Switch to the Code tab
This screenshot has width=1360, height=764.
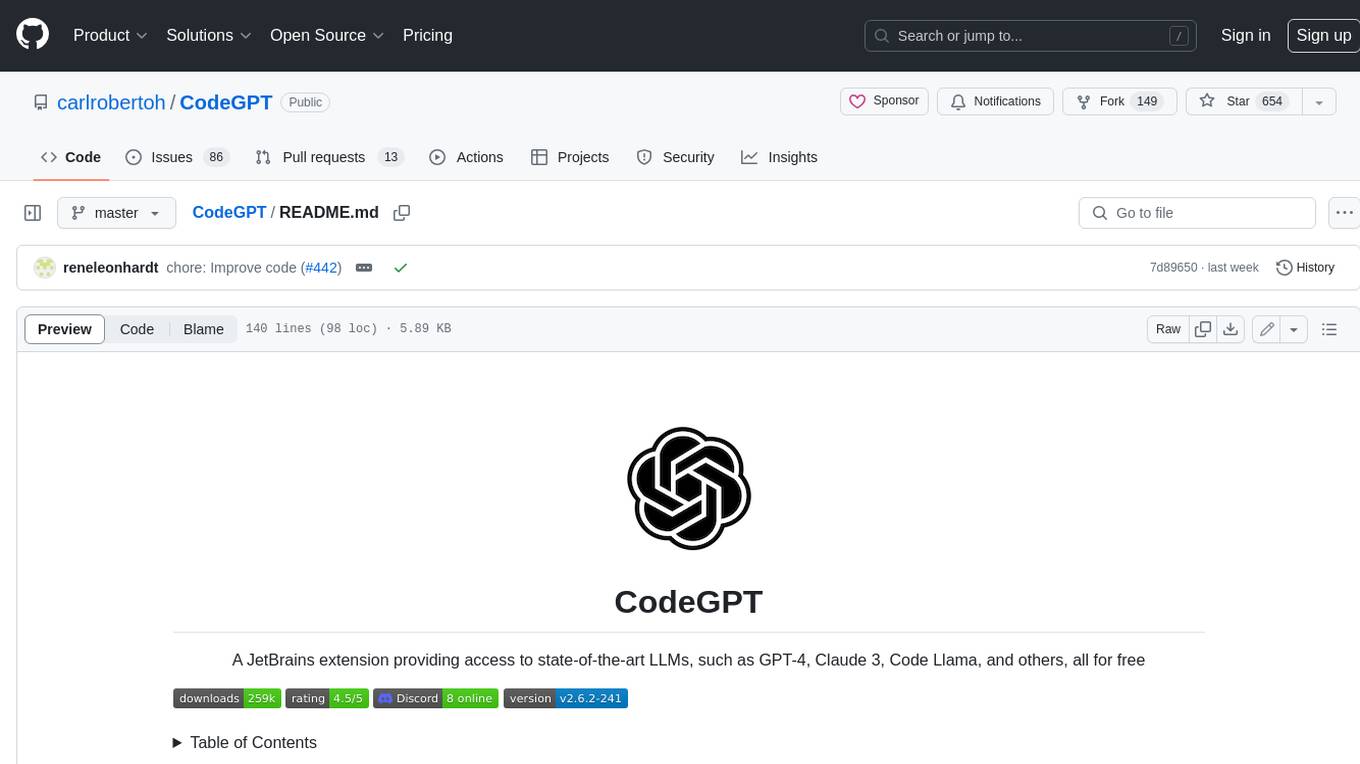click(70, 157)
